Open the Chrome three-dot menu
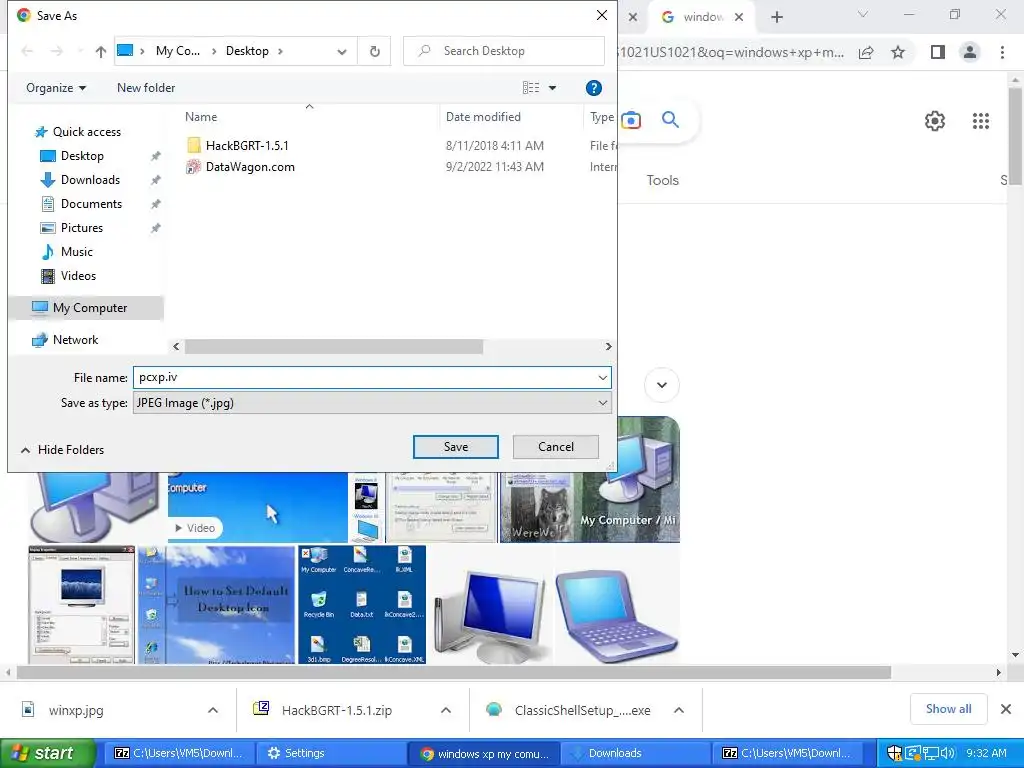This screenshot has width=1024, height=768. pos(1002,52)
